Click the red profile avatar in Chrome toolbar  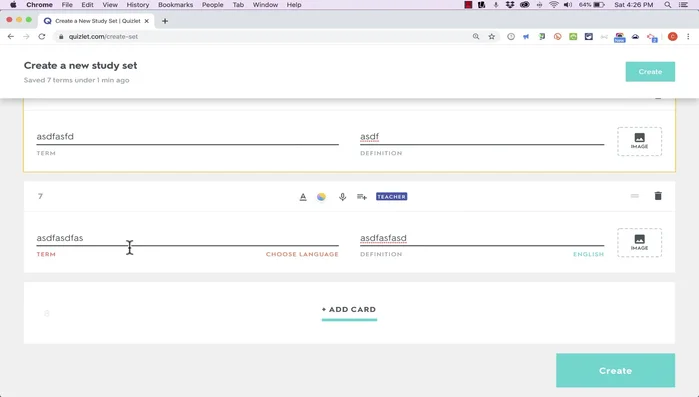click(672, 37)
